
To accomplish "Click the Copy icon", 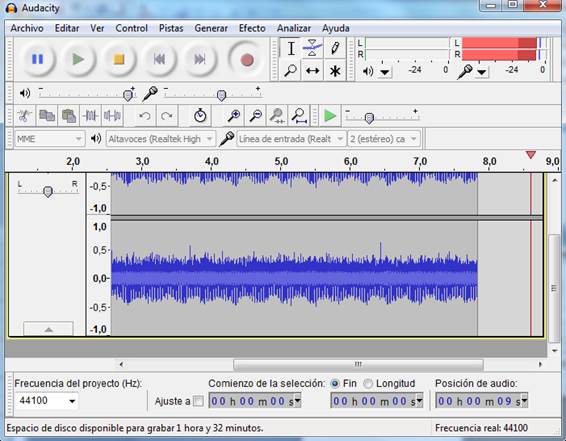I will (x=47, y=116).
